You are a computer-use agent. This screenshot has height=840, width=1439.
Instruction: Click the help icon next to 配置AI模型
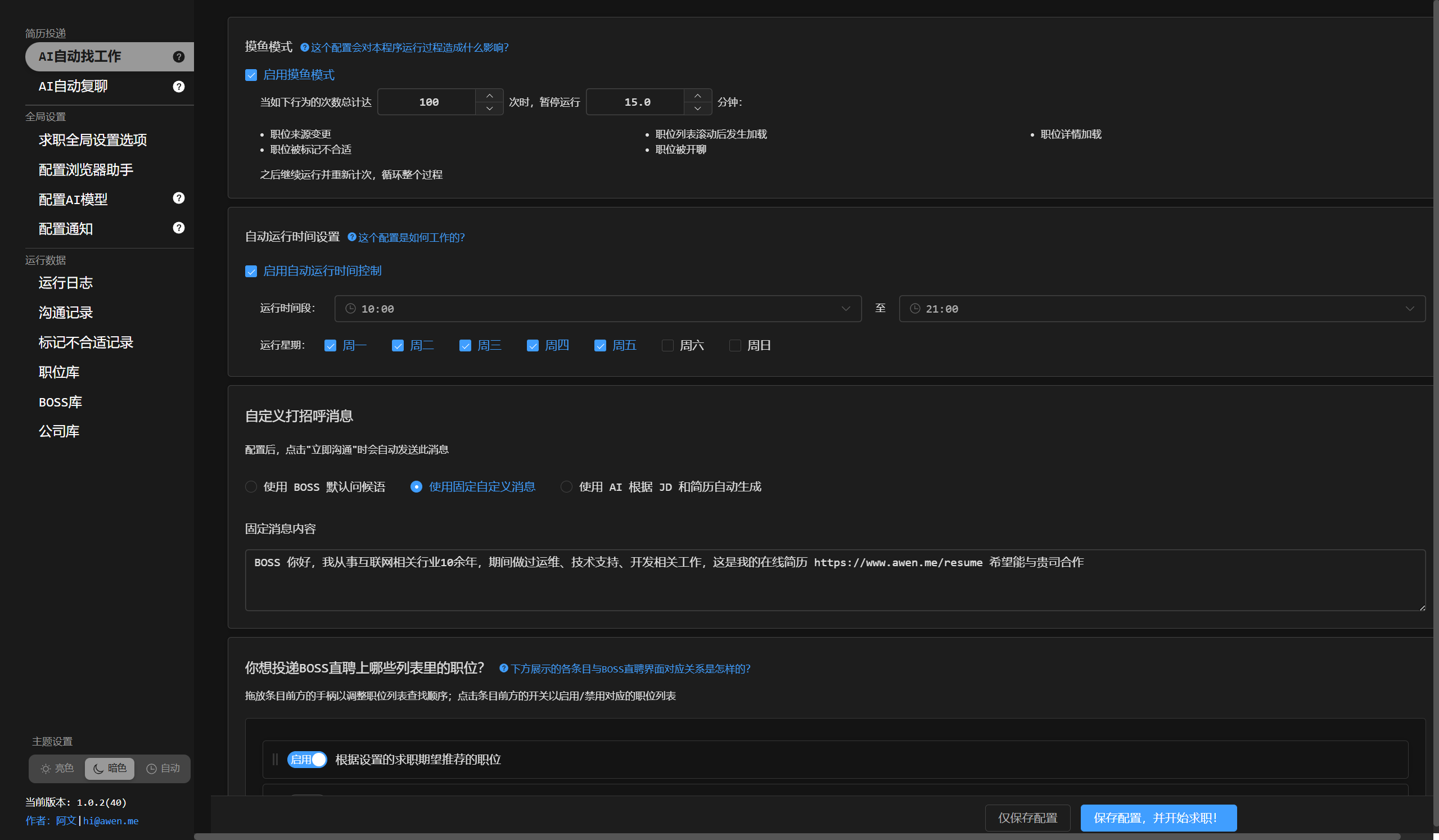point(178,198)
